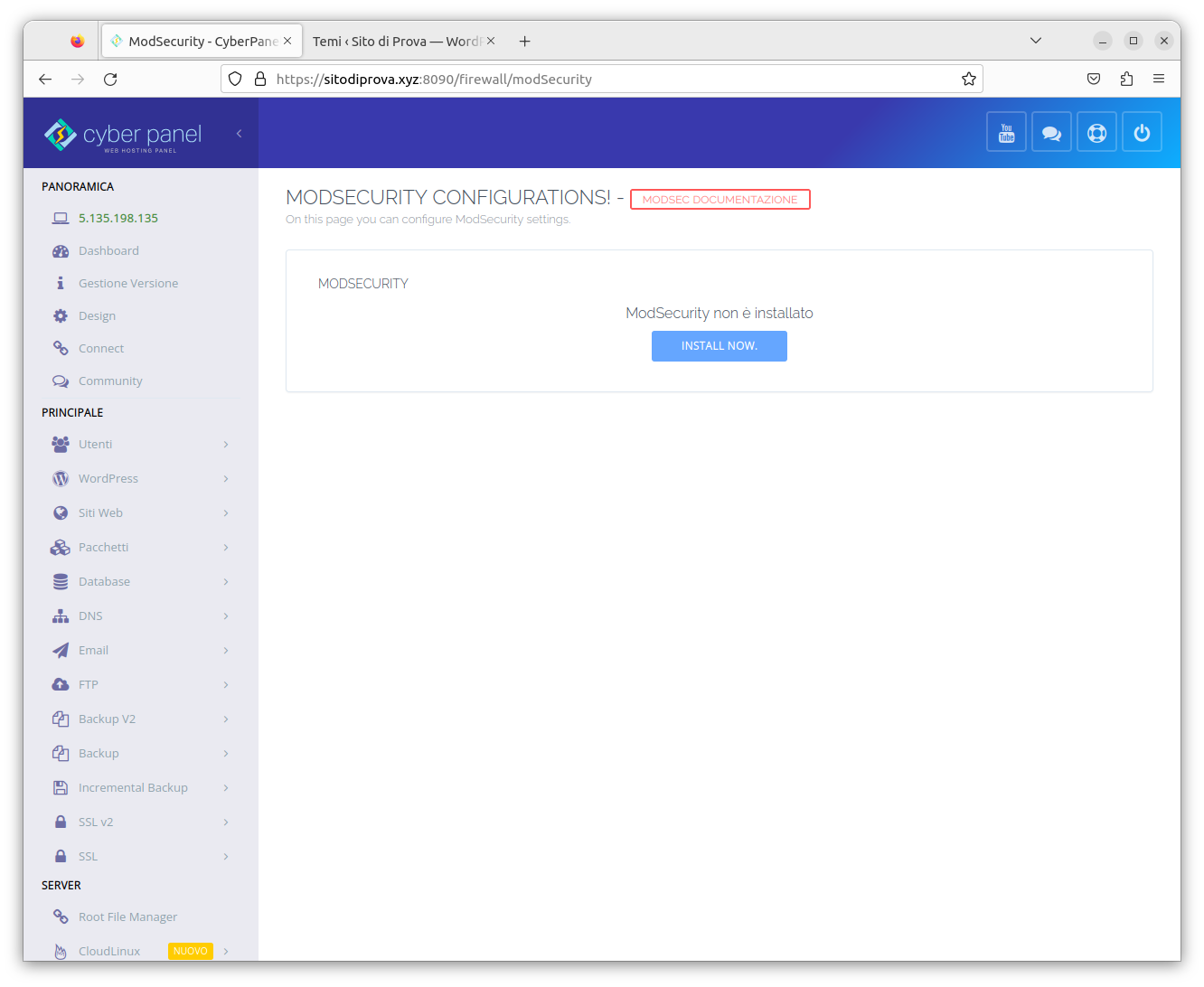Click the Connect link icon

pyautogui.click(x=61, y=348)
